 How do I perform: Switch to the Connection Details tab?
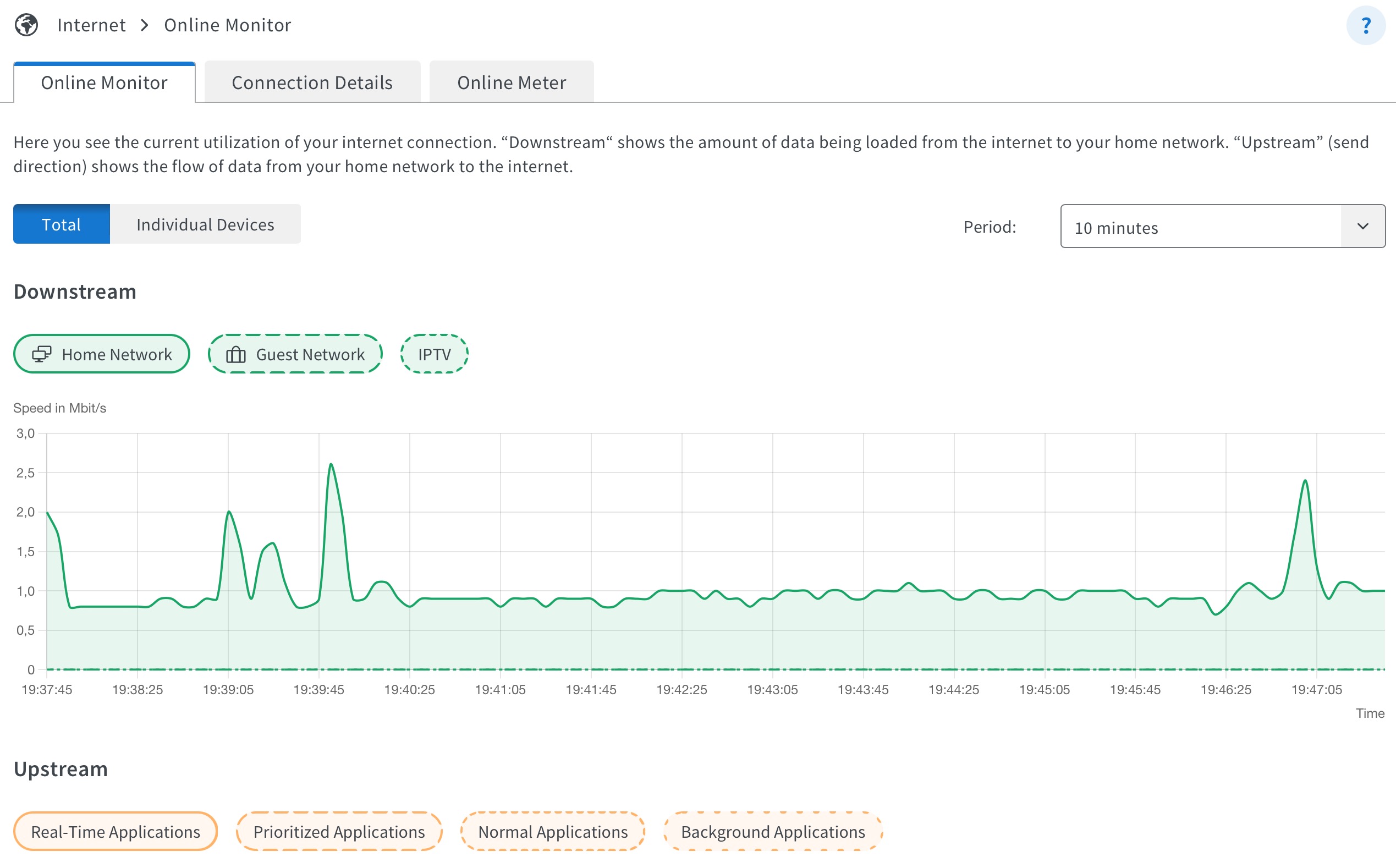[x=312, y=83]
